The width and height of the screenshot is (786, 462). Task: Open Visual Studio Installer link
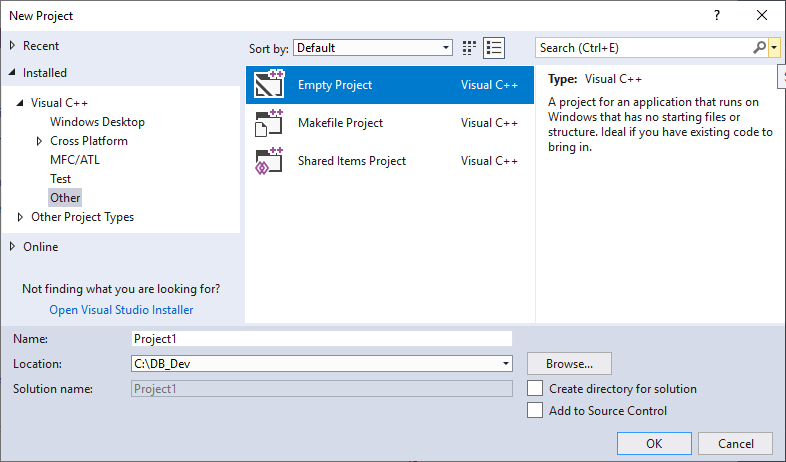[x=121, y=310]
